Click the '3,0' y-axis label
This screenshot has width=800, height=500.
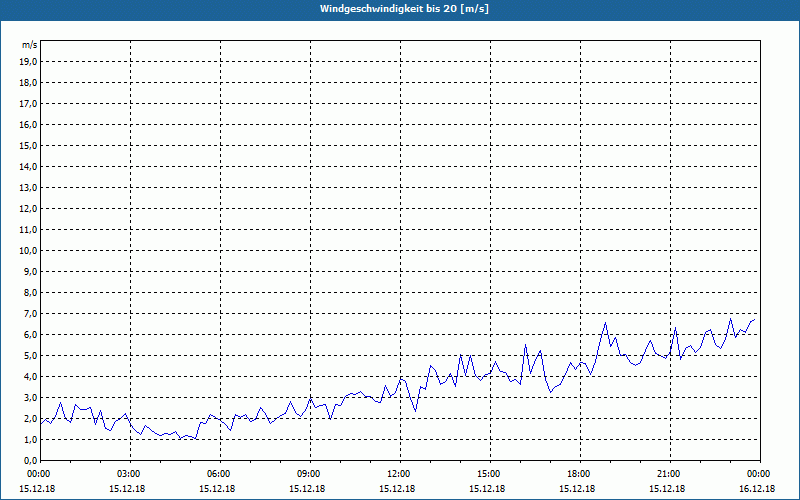(30, 397)
